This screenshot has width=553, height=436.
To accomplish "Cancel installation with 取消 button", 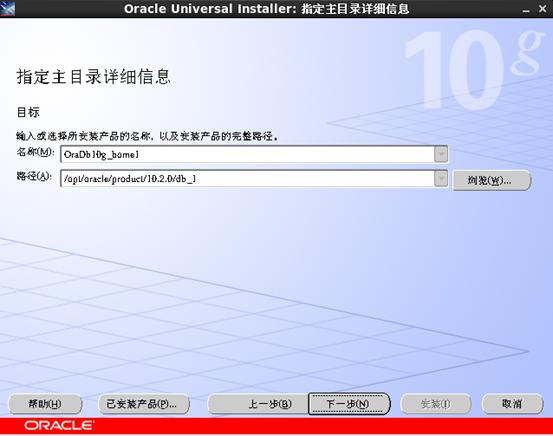I will click(512, 404).
